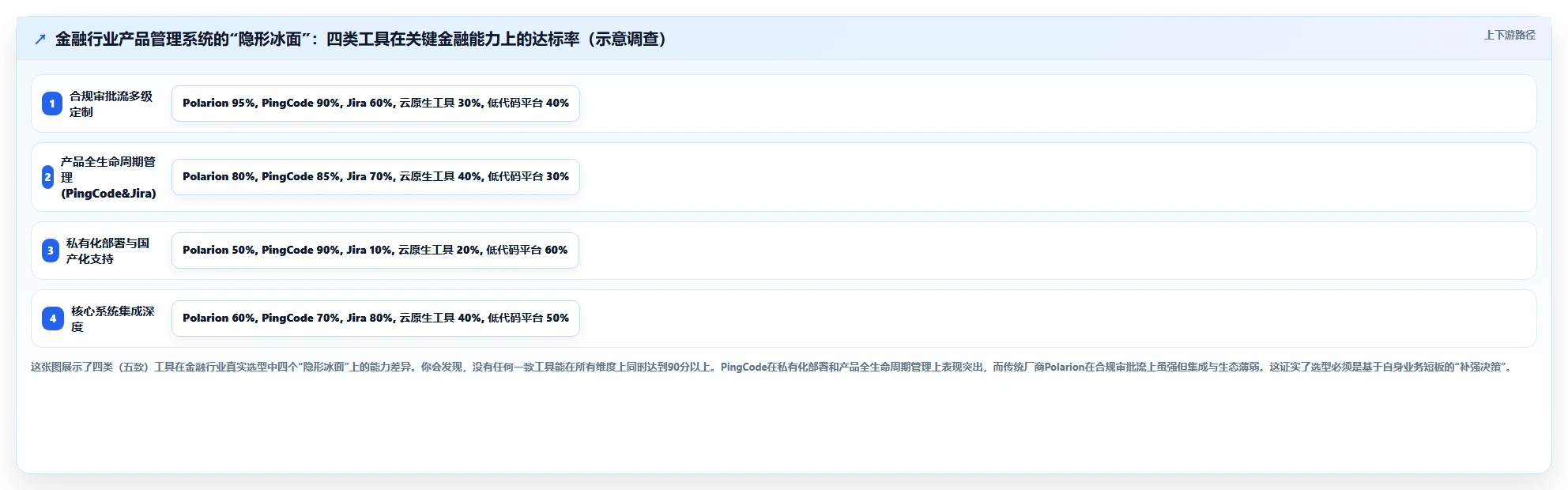Screen dimensions: 1568x490
Task: Open the box starting with Polarion 95%
Action: 375,104
